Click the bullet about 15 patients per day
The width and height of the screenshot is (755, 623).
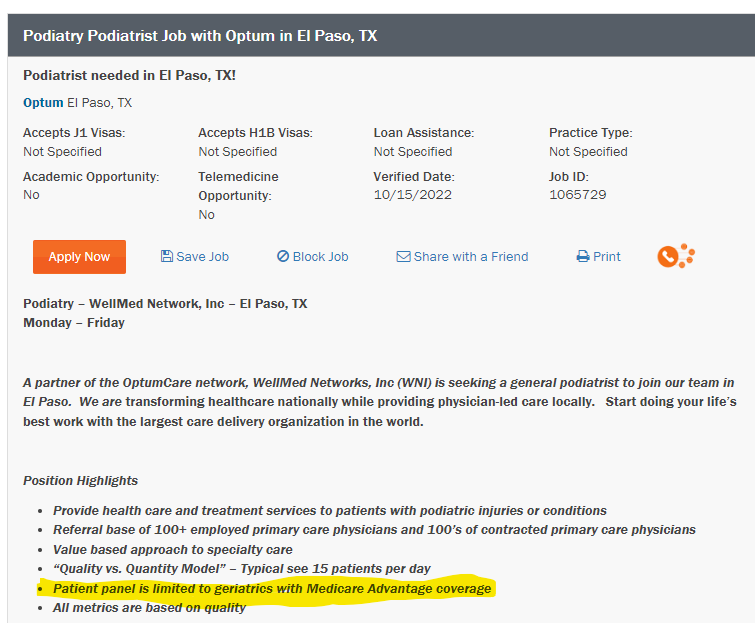point(242,569)
